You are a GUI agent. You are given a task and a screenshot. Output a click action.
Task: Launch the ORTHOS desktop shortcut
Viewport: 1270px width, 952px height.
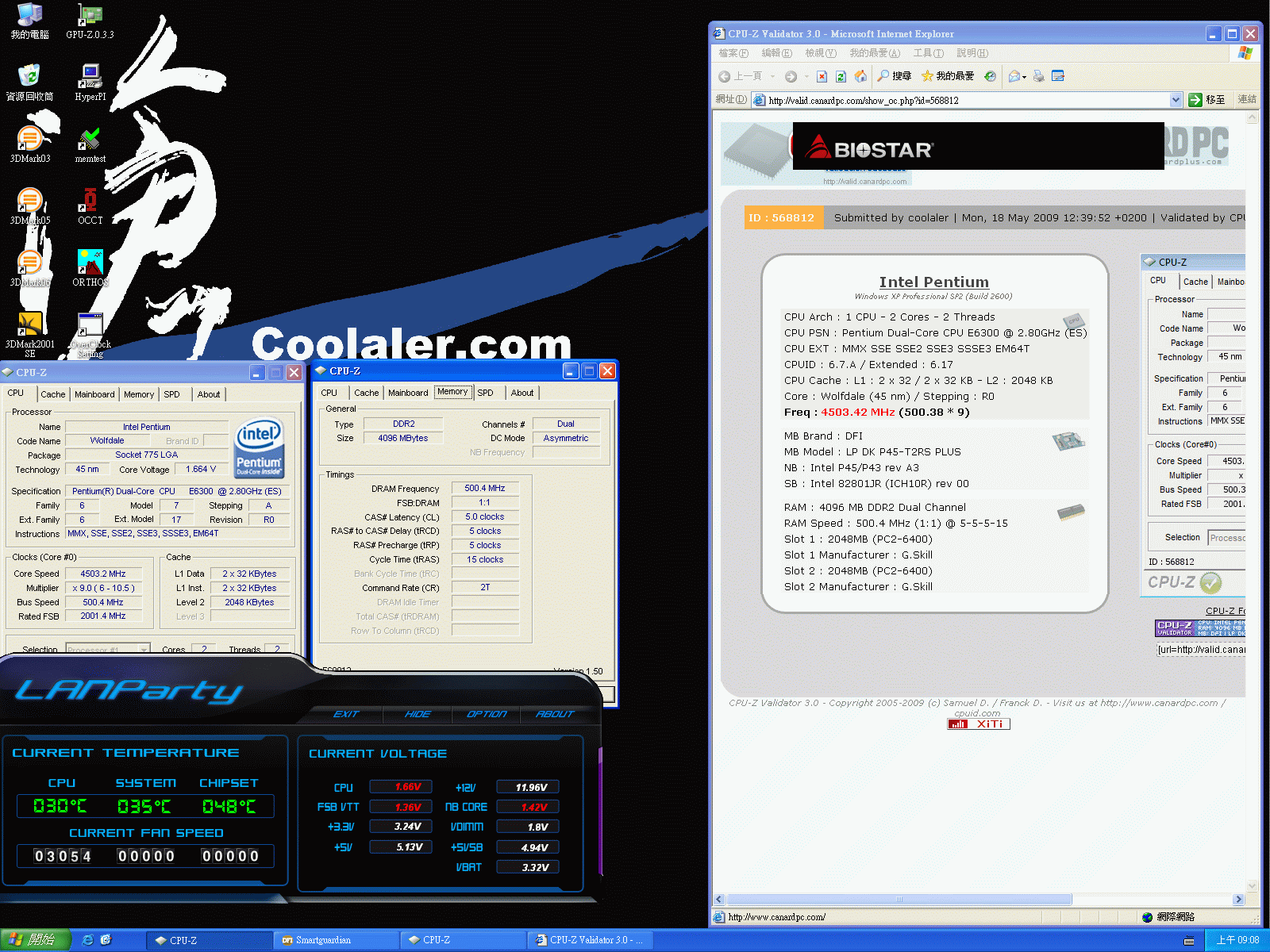(x=90, y=269)
